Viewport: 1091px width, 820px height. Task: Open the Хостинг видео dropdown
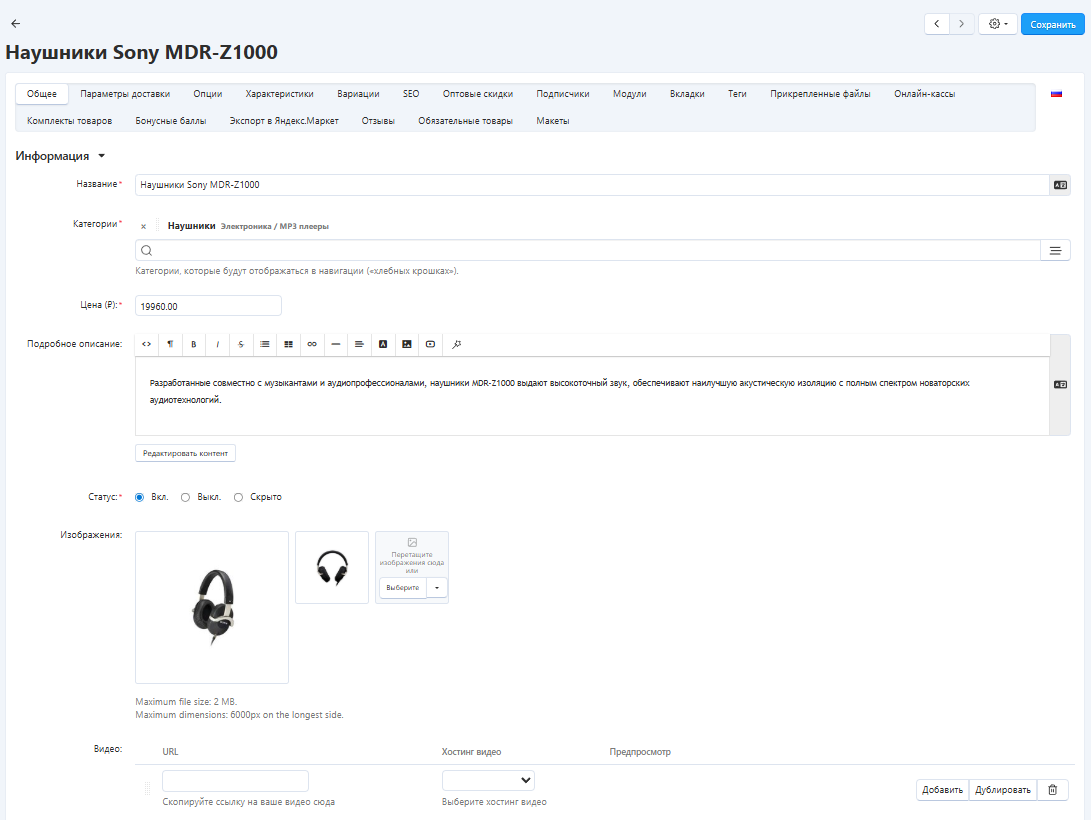click(488, 780)
